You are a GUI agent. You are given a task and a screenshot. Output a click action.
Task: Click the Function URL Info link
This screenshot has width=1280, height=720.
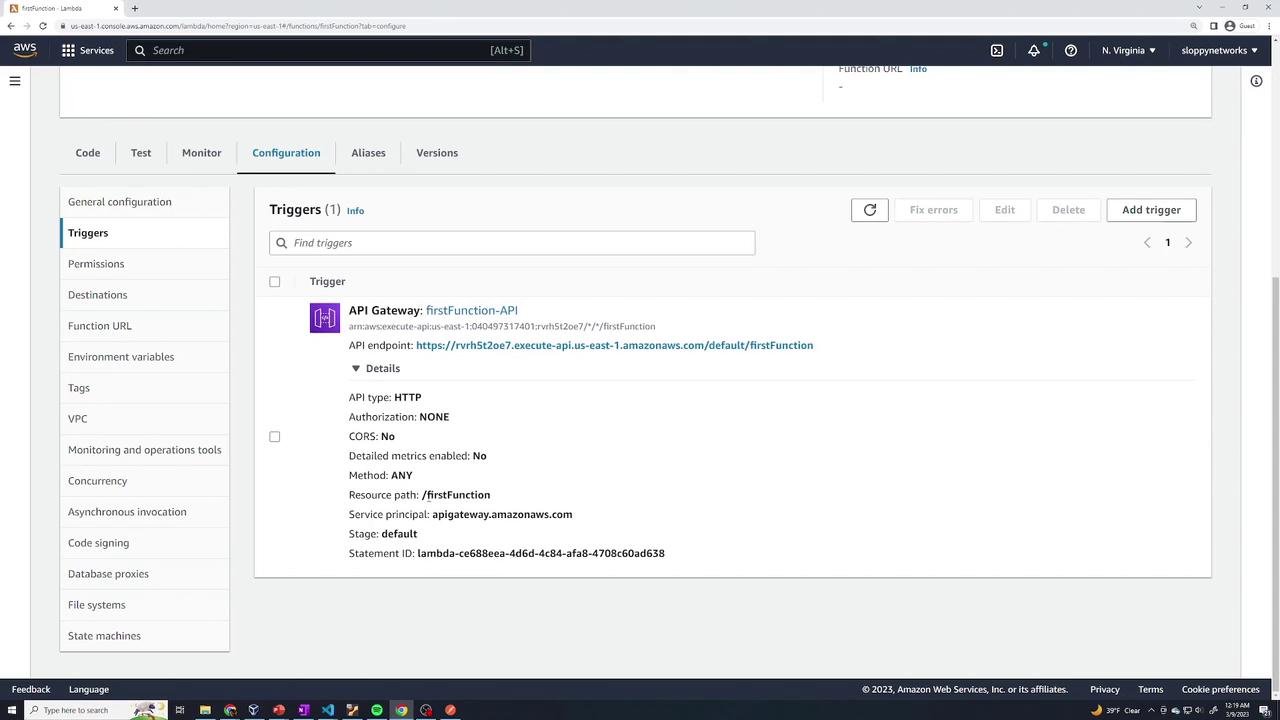click(x=918, y=69)
